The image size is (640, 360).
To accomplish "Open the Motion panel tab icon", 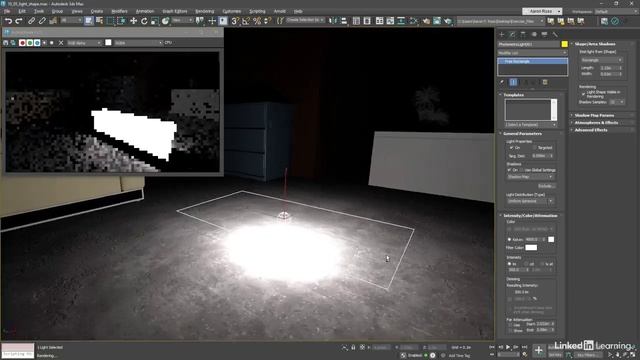I will pyautogui.click(x=534, y=35).
